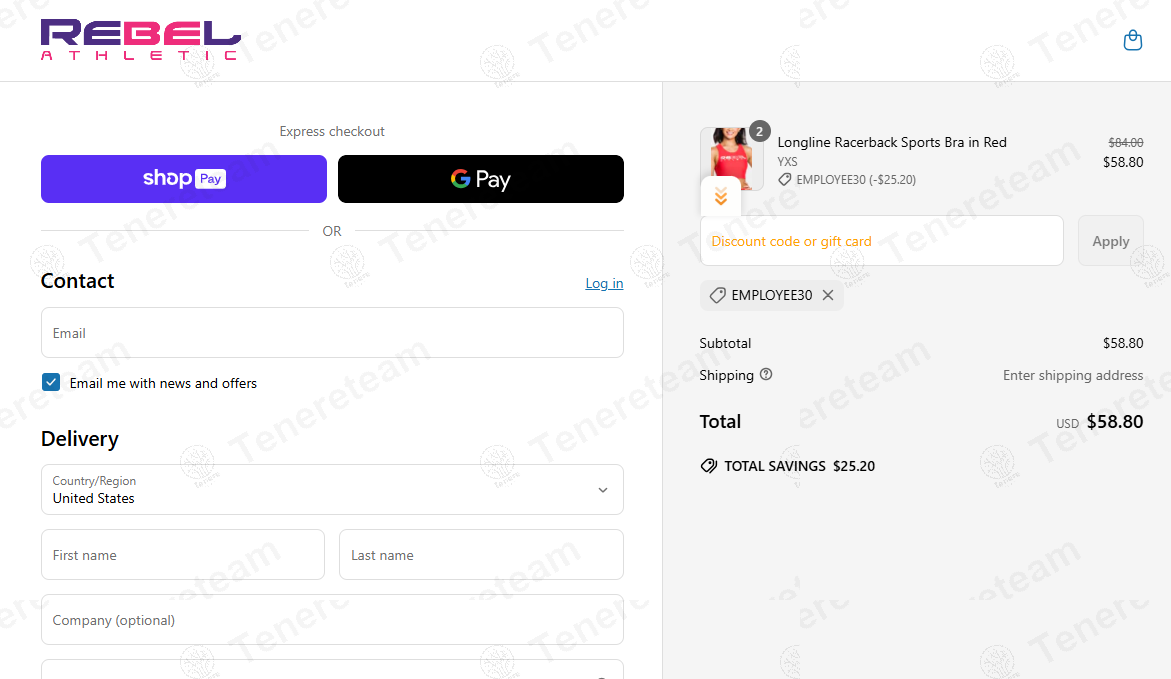Click the First name field
Screen dimensions: 1171x679
pos(183,555)
